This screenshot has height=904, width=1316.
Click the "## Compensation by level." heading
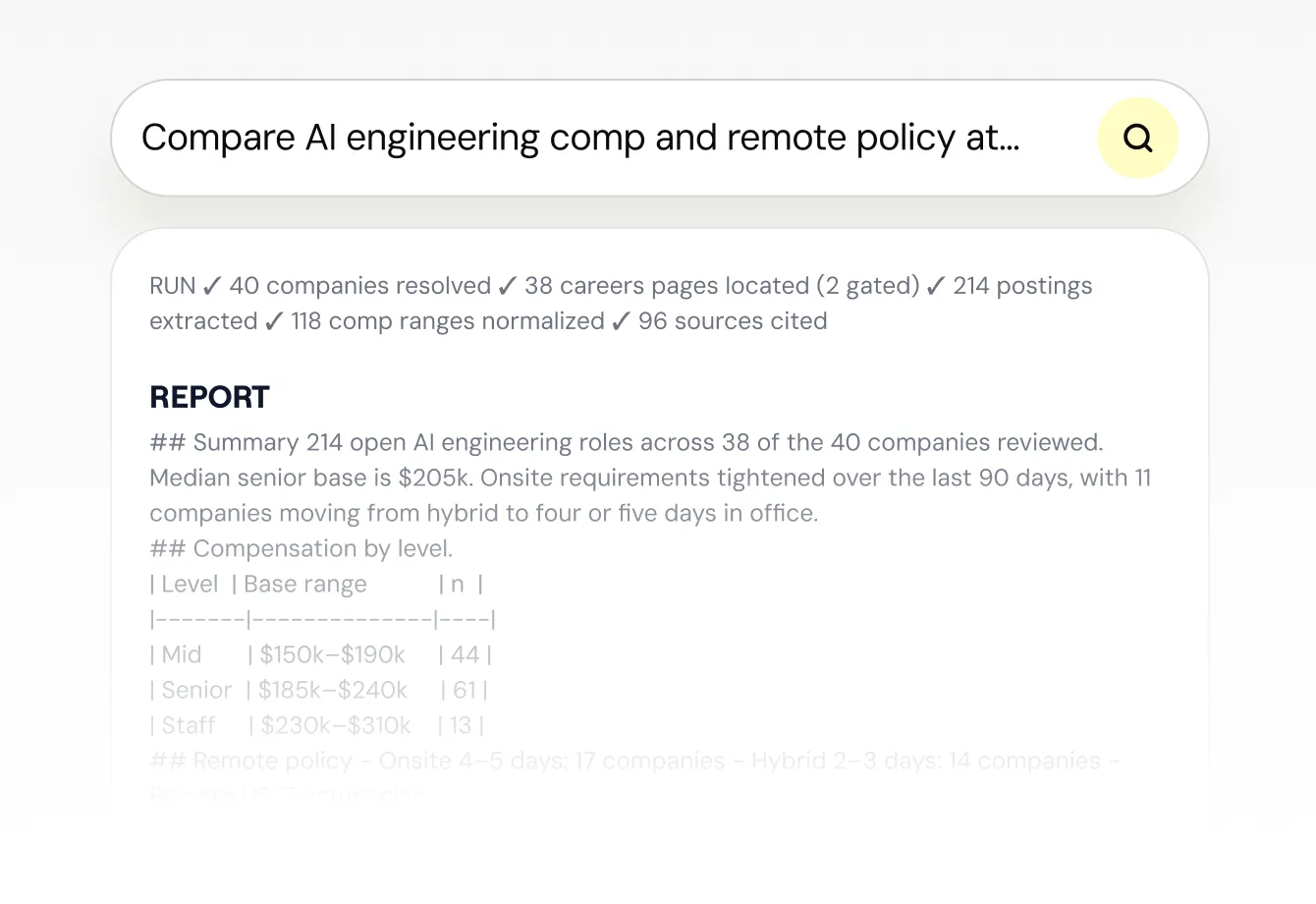click(302, 548)
